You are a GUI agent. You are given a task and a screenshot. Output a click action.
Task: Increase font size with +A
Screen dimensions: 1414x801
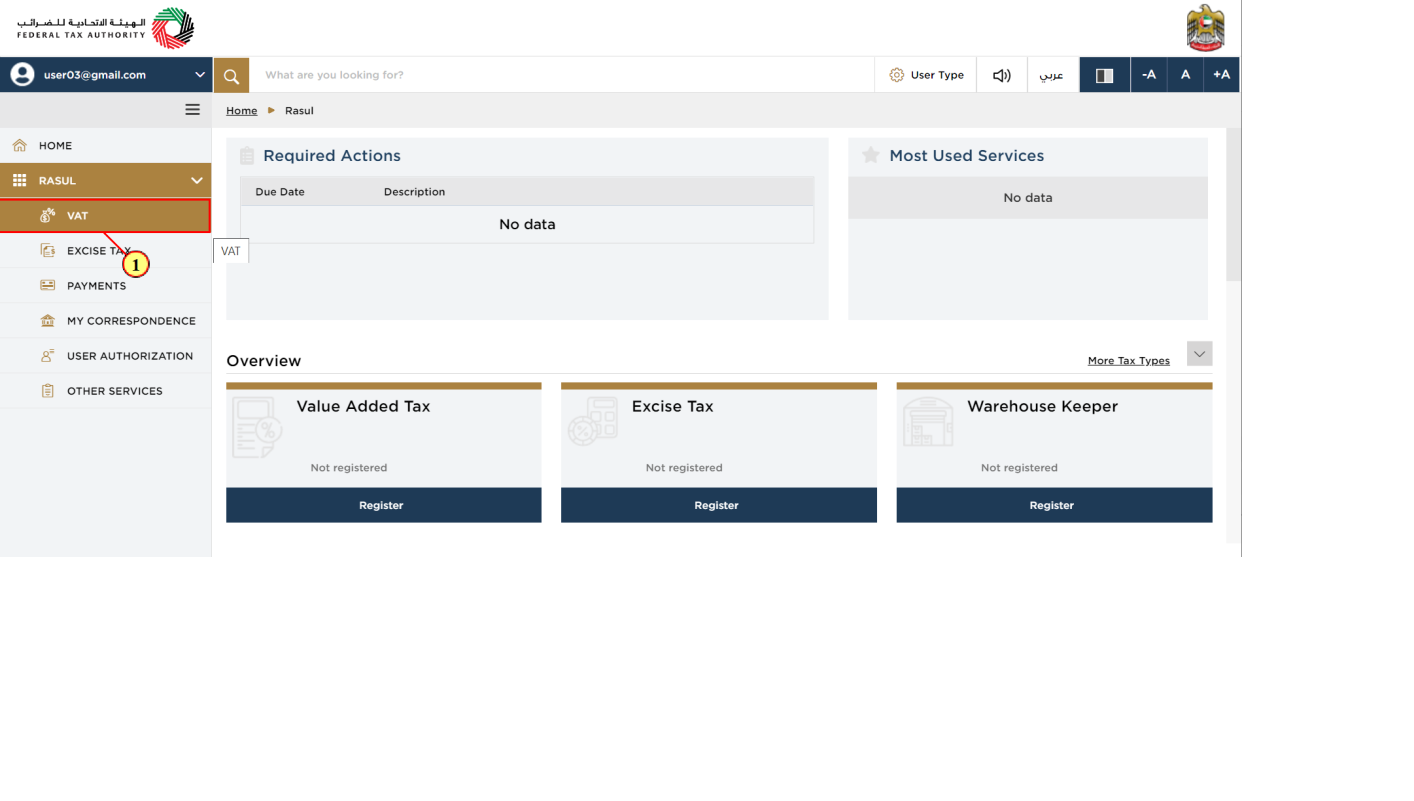pos(1221,75)
